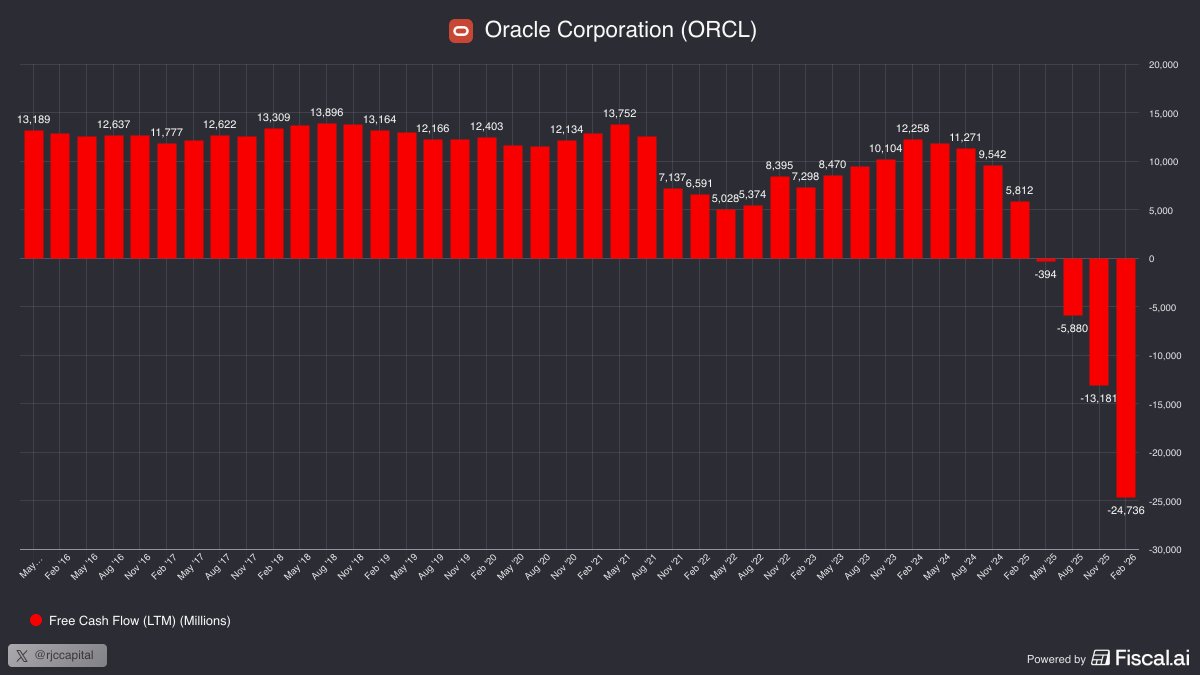This screenshot has height=675, width=1200.
Task: Click the '5,812' data label
Action: point(1020,191)
